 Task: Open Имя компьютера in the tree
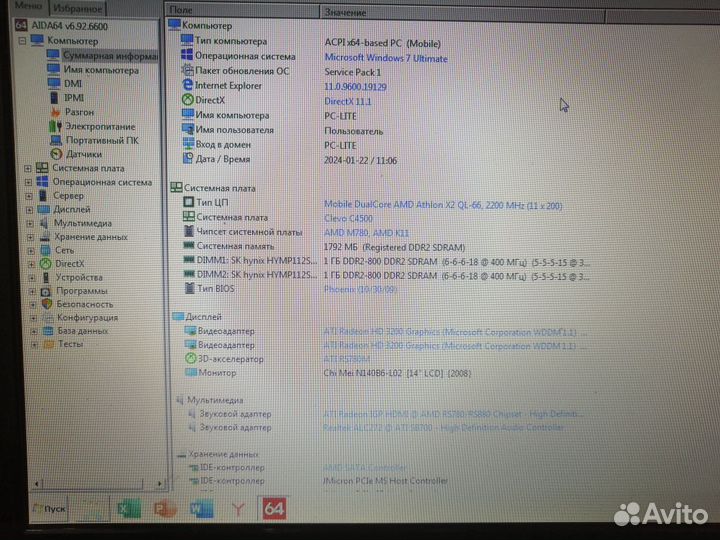[101, 70]
